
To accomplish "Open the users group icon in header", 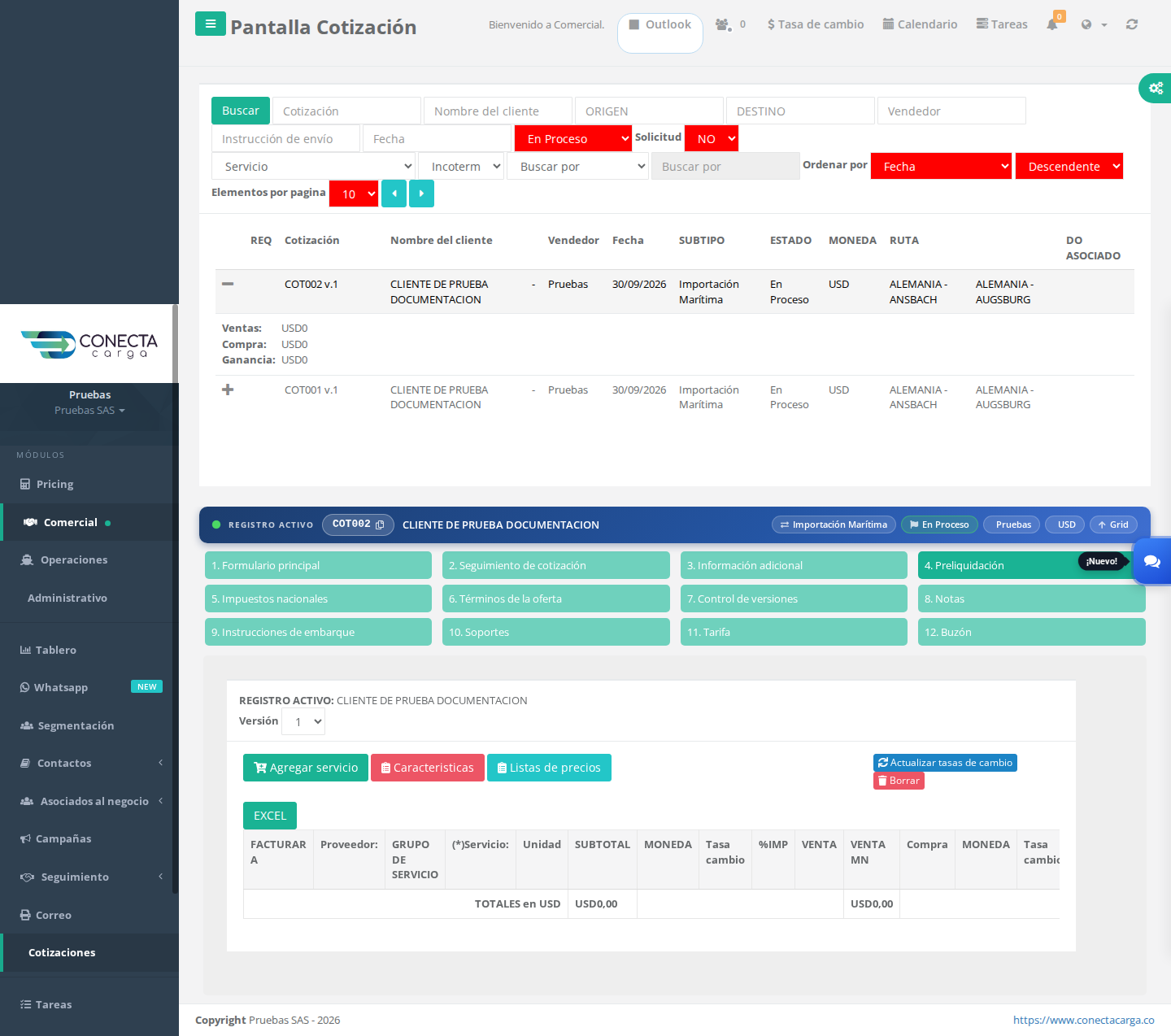I will 723,24.
